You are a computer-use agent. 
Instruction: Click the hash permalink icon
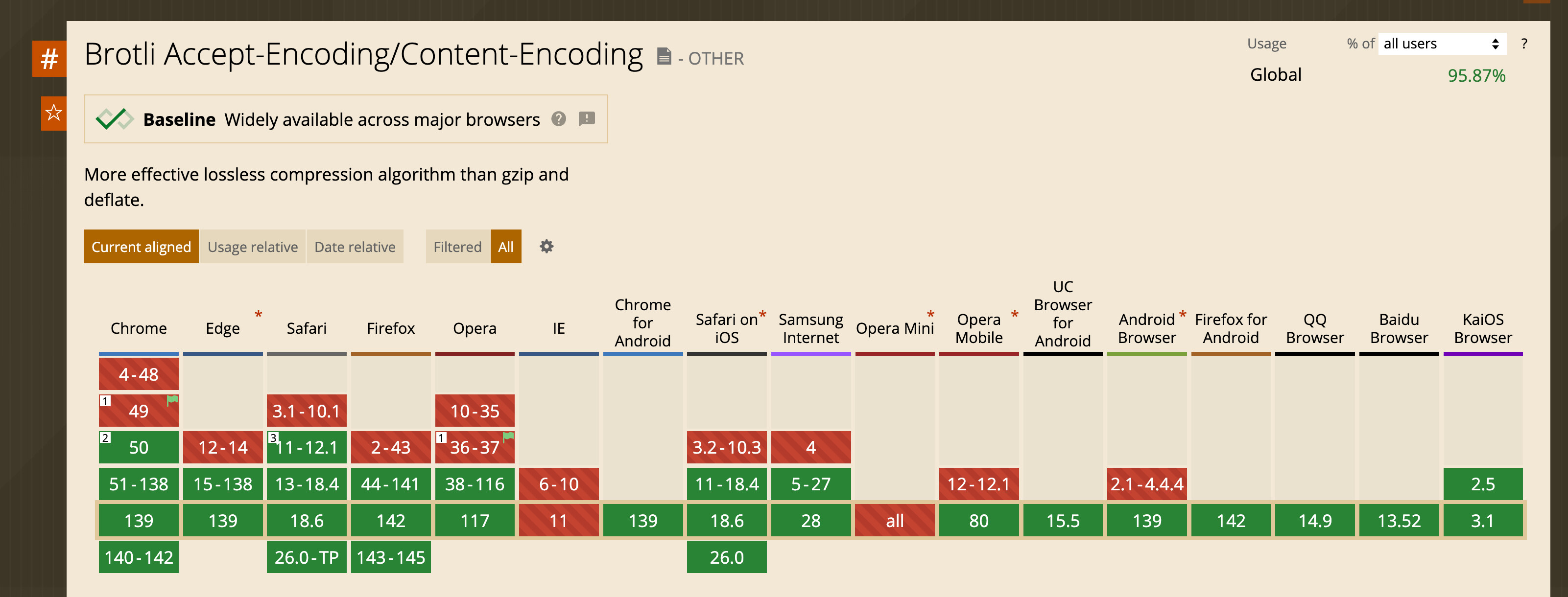click(49, 59)
